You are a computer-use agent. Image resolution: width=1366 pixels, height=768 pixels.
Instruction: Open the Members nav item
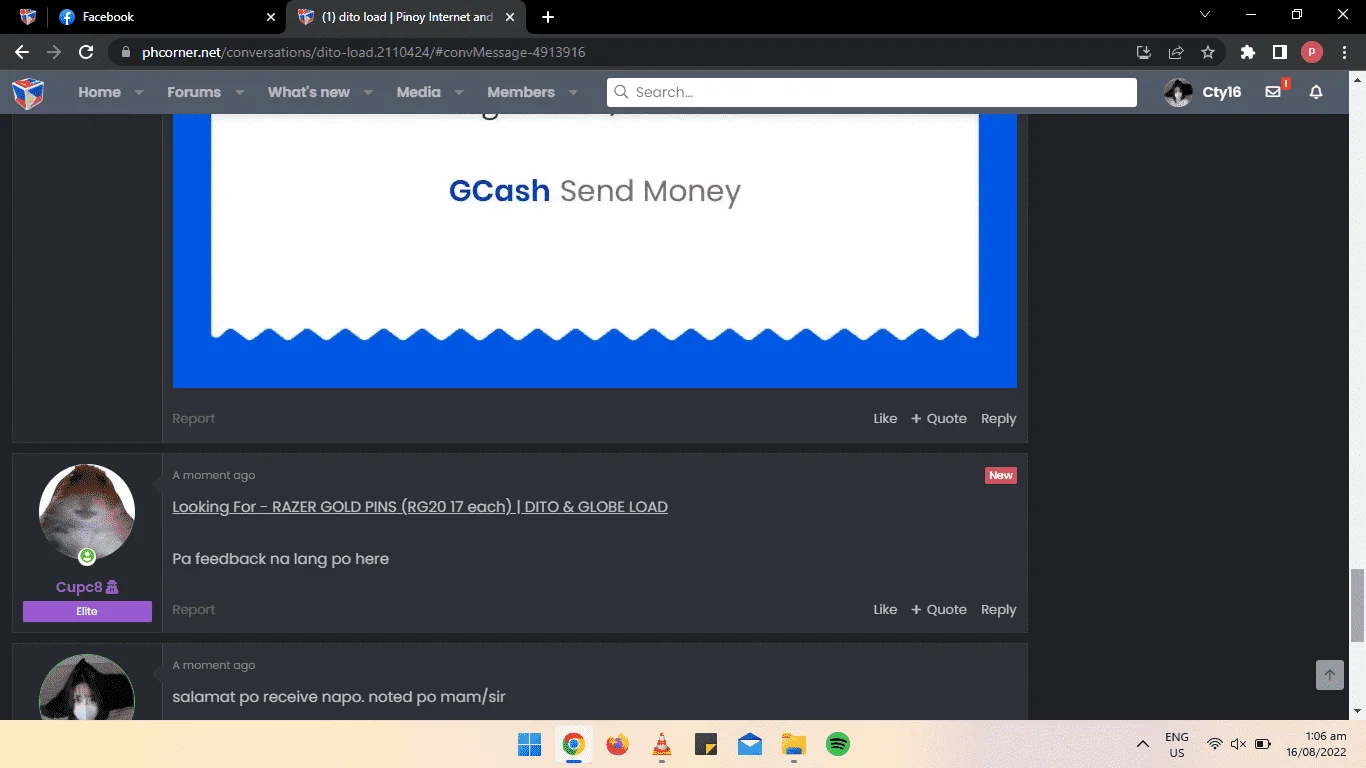[x=521, y=92]
